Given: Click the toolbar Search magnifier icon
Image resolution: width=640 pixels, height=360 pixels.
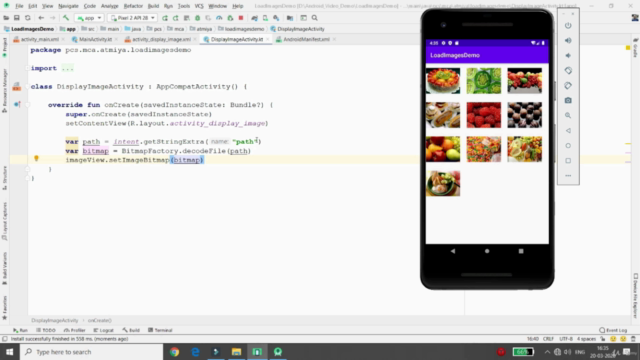Looking at the screenshot, I should click(x=315, y=18).
